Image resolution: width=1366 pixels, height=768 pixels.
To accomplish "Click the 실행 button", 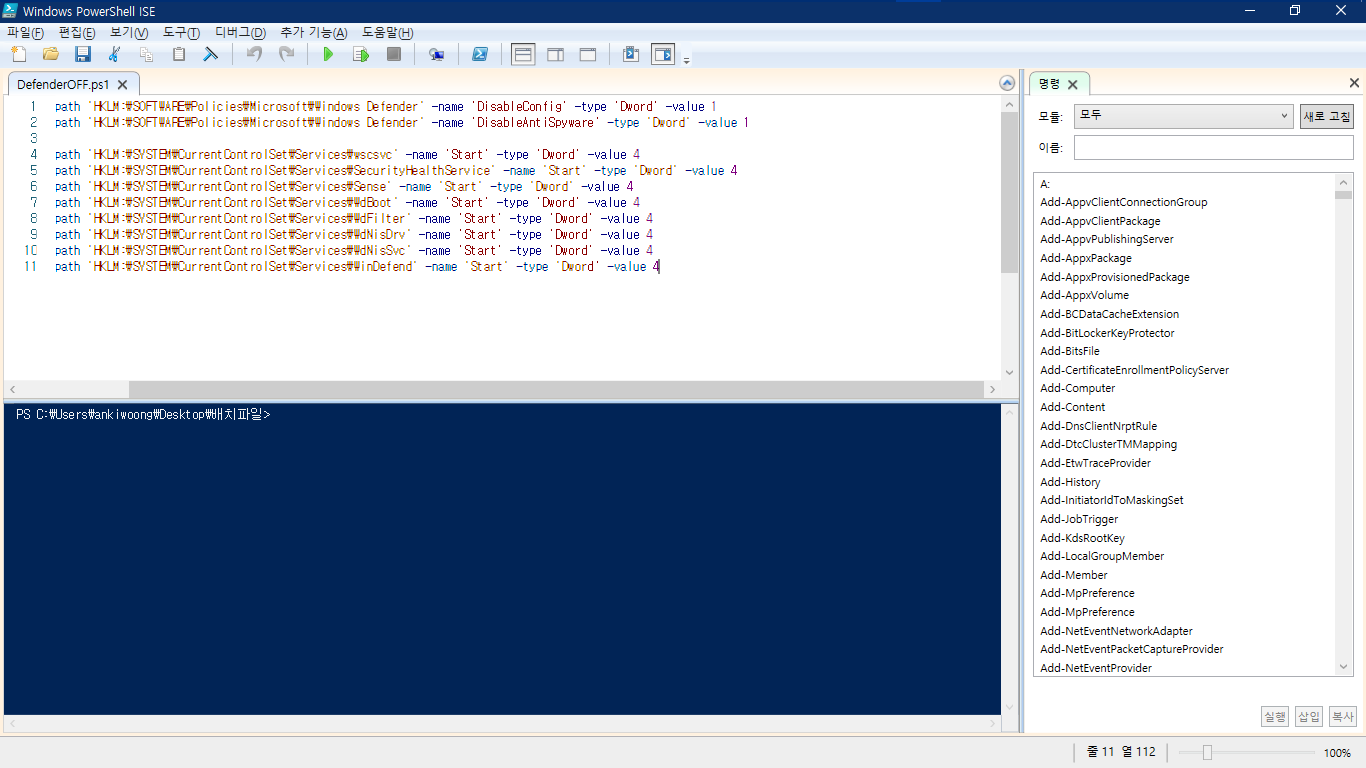I will pos(1274,716).
